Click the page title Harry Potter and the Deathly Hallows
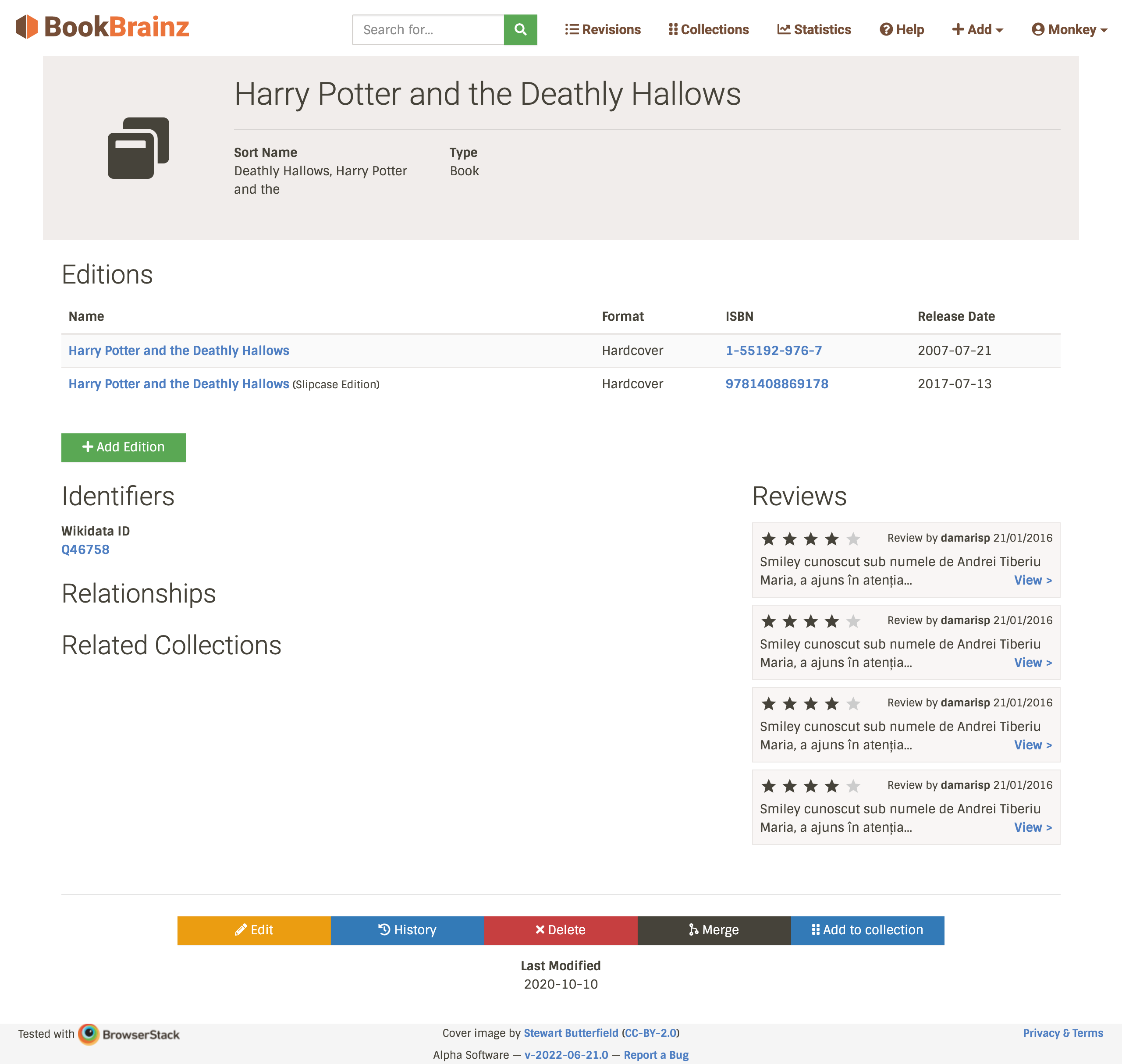 [488, 94]
